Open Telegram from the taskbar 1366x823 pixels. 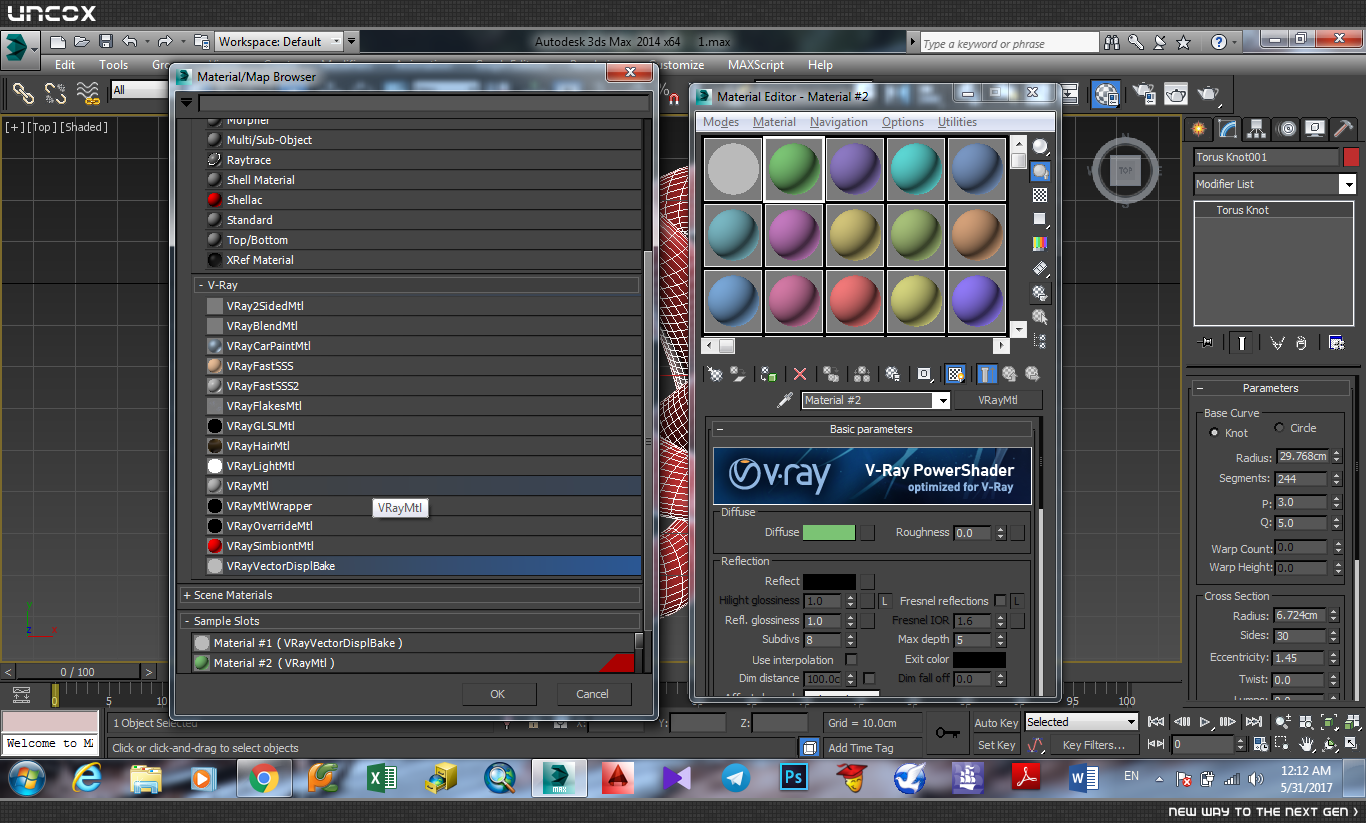(x=735, y=778)
